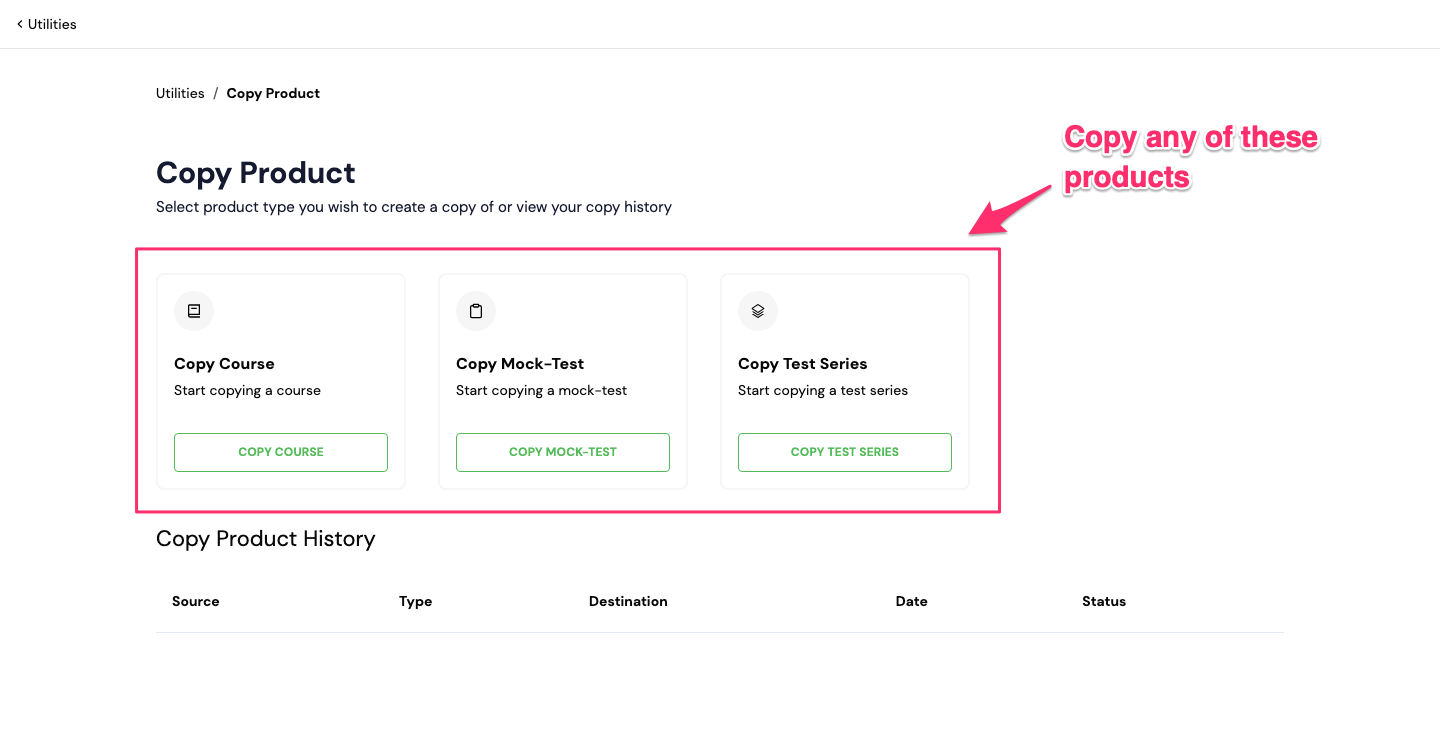Open Utilities breadcrumb link
This screenshot has height=746, width=1440.
pos(180,93)
